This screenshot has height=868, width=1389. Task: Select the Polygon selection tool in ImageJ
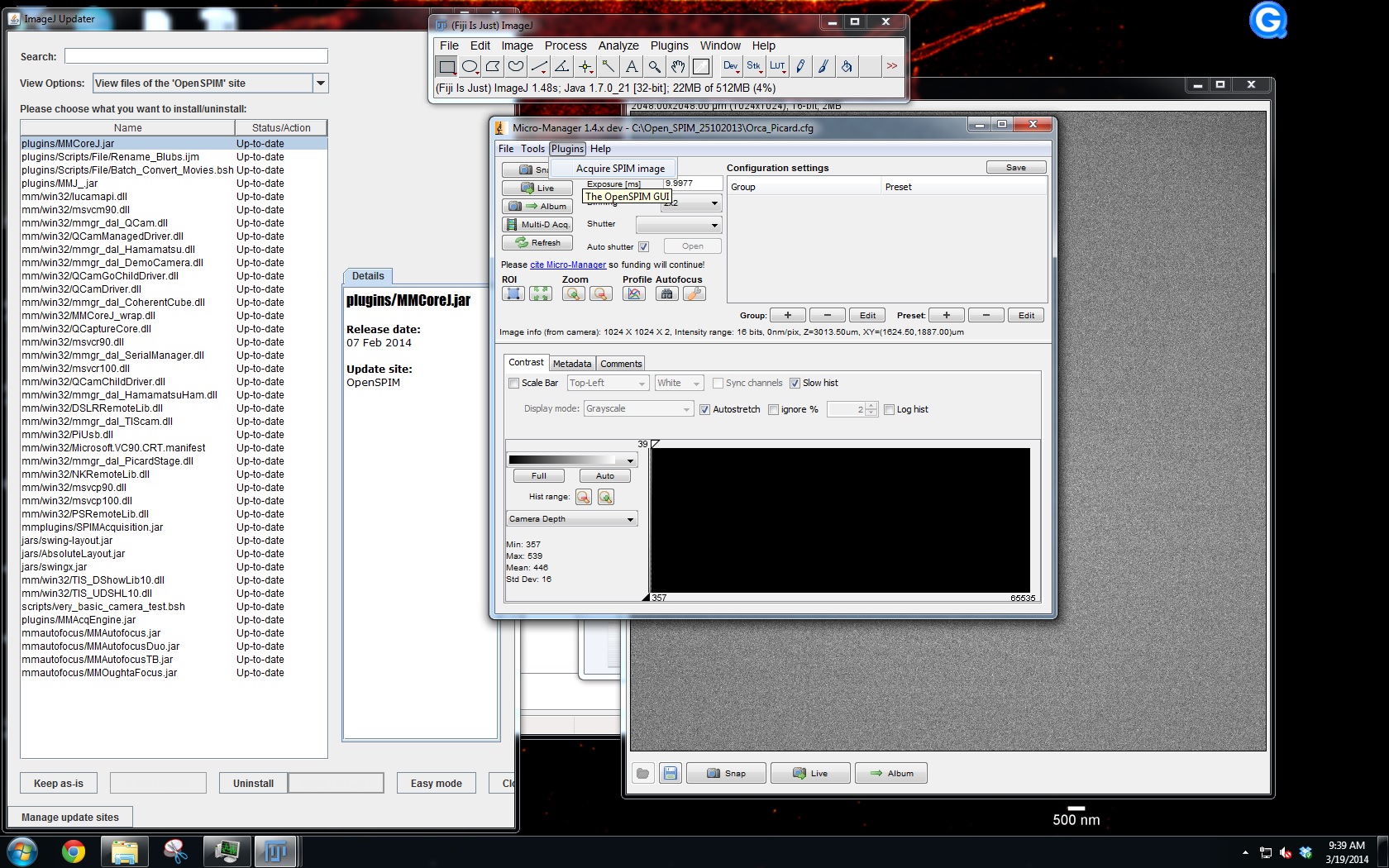(493, 66)
